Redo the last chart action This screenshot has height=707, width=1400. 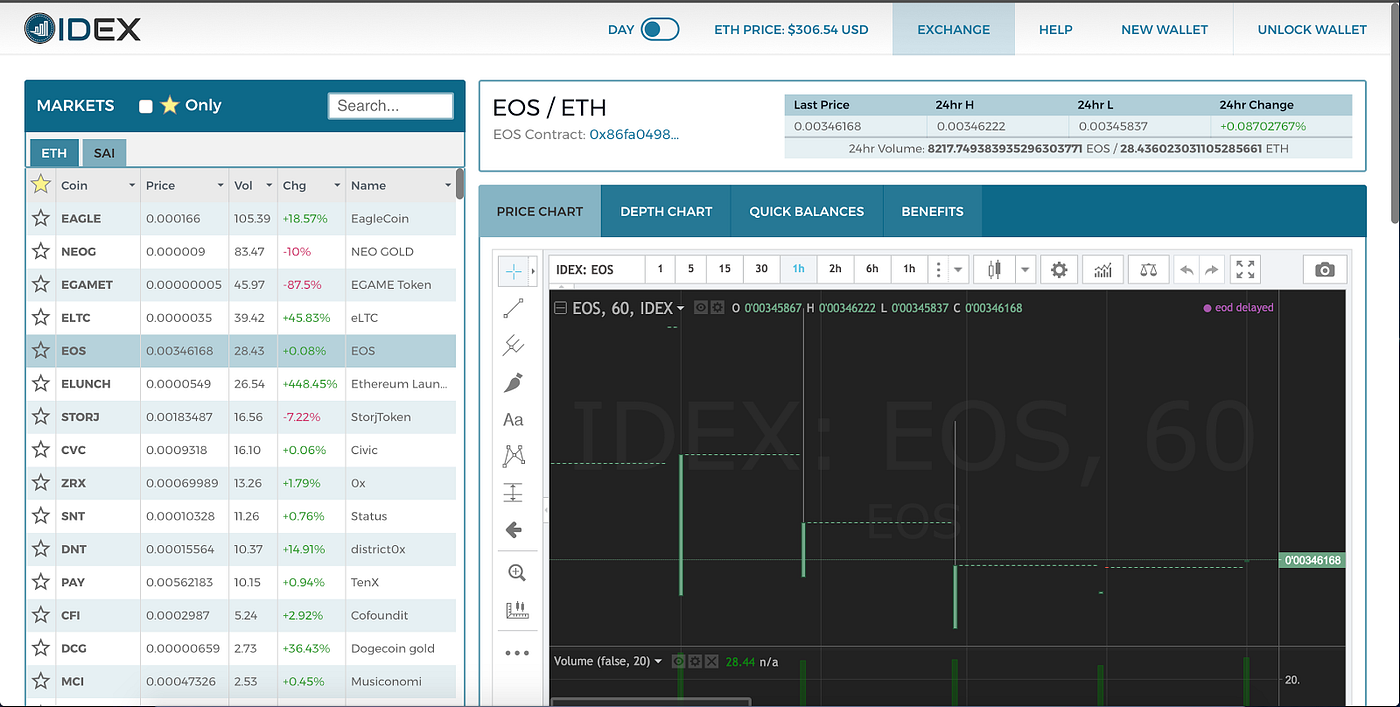pos(1211,269)
